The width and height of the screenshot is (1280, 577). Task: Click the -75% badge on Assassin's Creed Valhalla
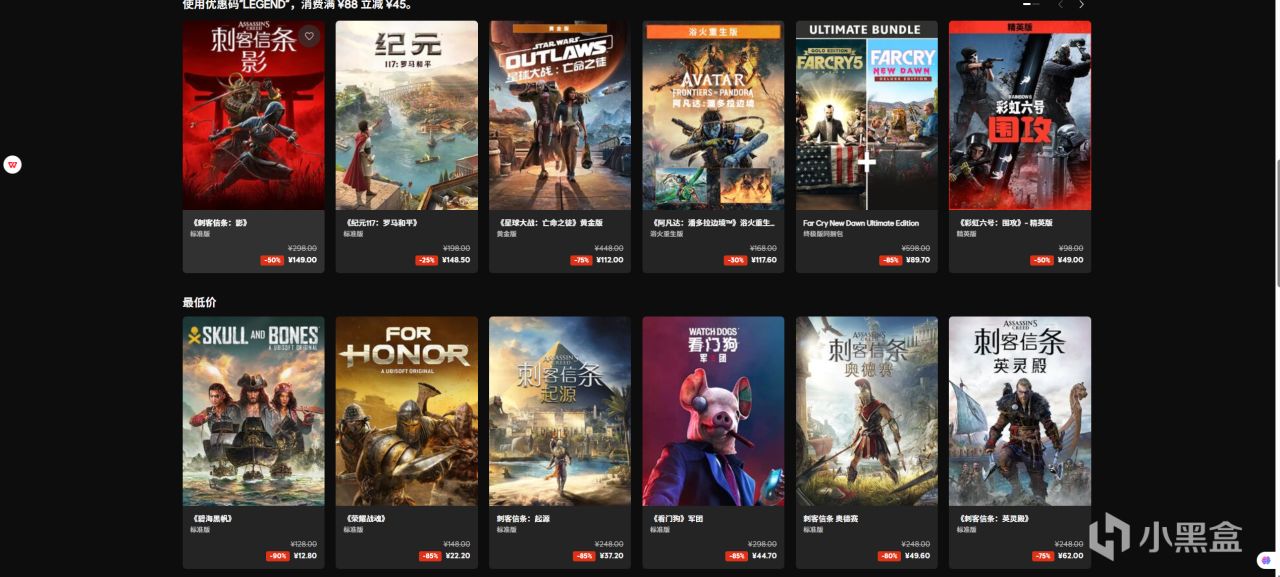tap(1041, 556)
